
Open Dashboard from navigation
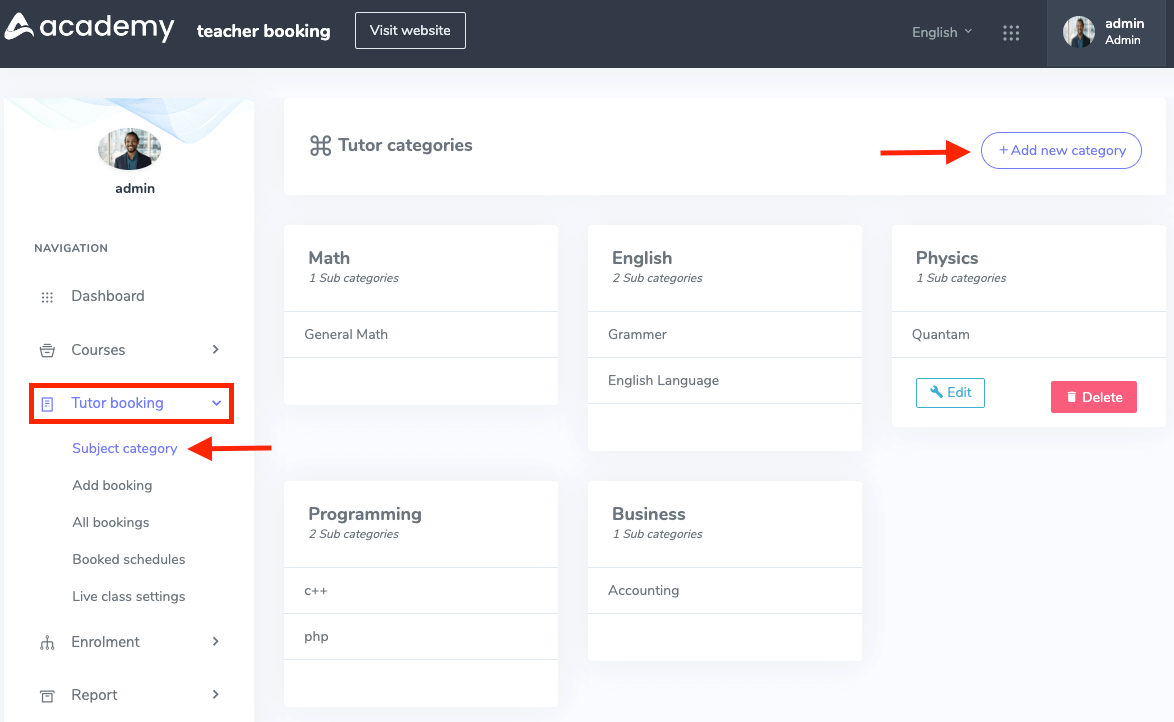click(108, 296)
